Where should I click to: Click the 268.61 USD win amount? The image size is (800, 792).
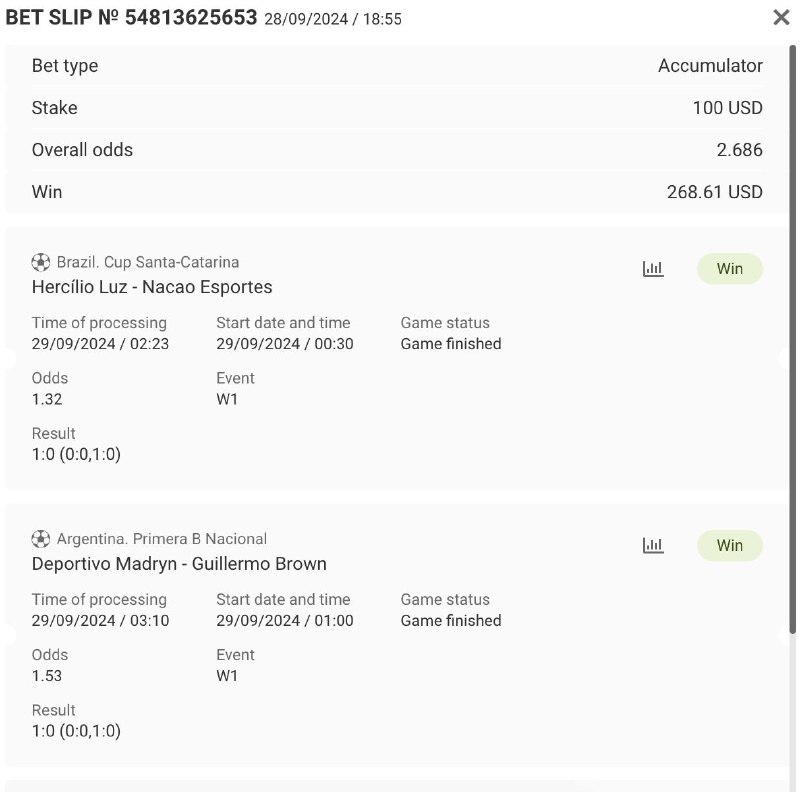click(x=714, y=192)
